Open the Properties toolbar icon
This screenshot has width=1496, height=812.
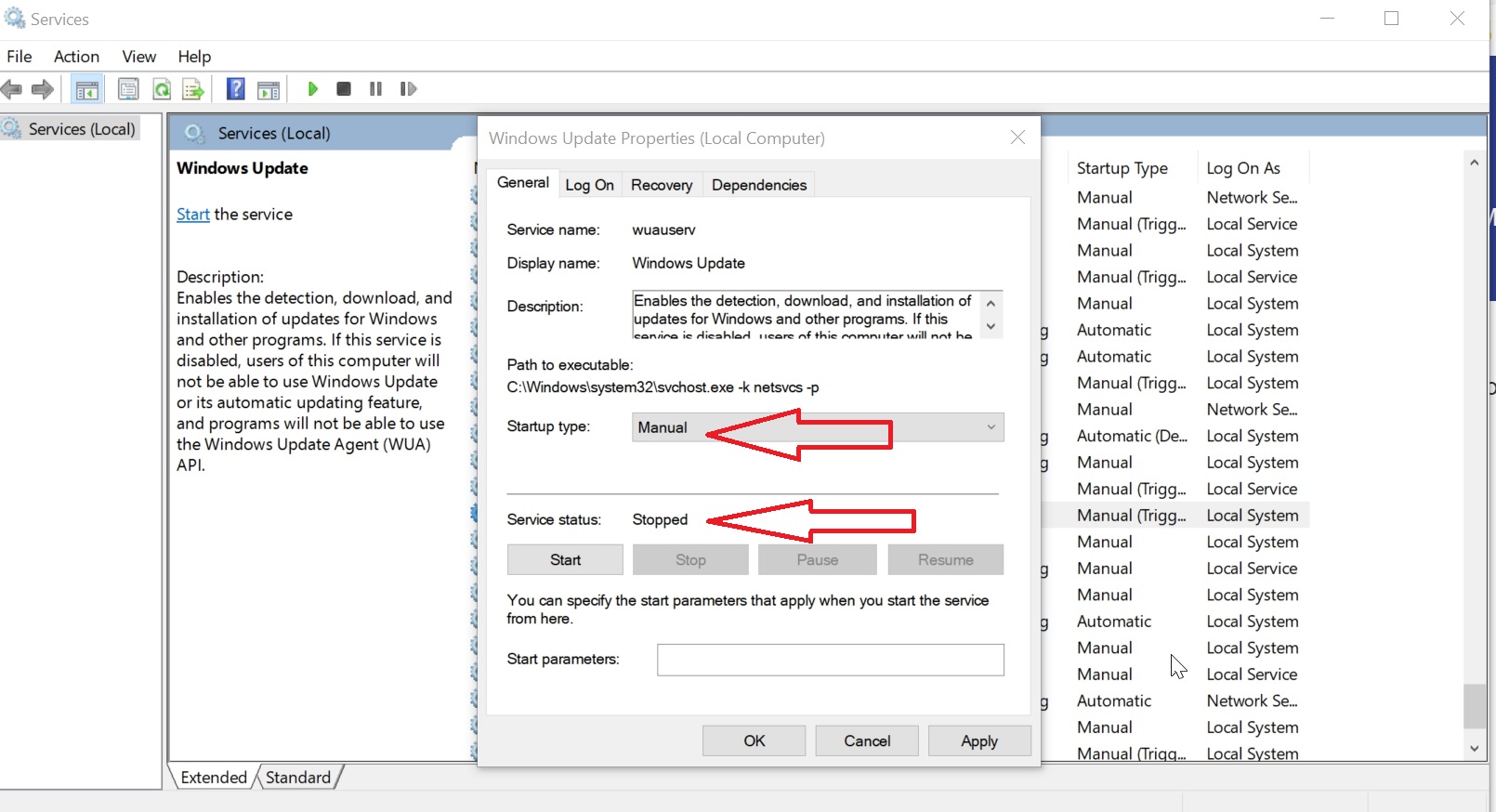(x=128, y=89)
